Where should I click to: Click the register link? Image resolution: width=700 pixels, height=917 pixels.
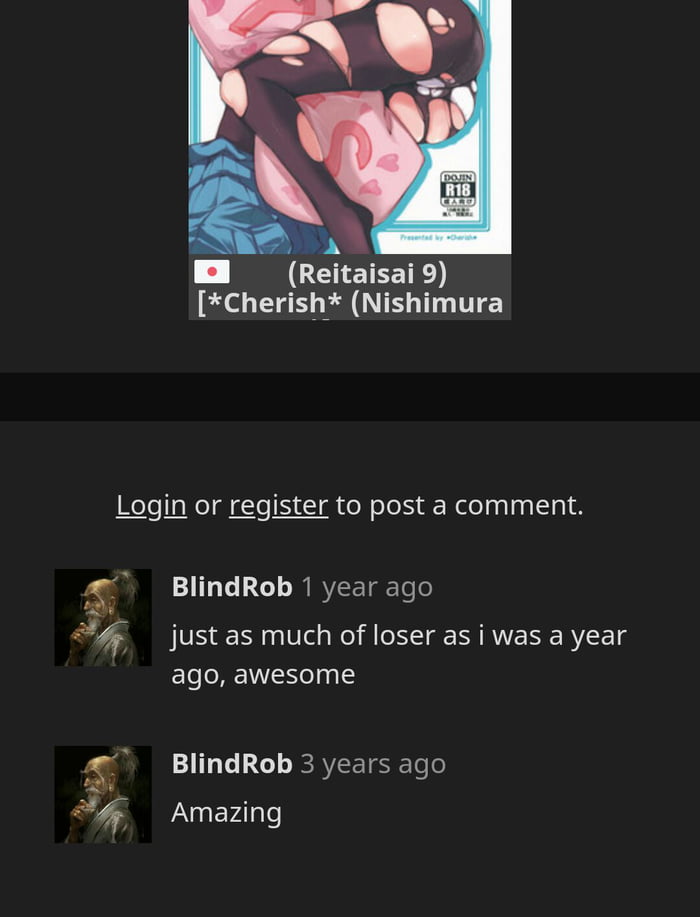point(278,505)
